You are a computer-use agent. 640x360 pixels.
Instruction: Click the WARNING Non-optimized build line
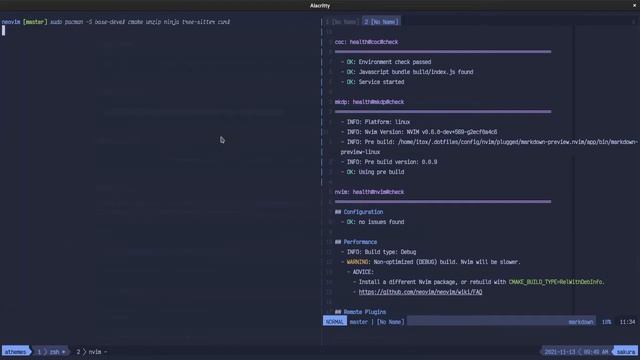(x=431, y=262)
